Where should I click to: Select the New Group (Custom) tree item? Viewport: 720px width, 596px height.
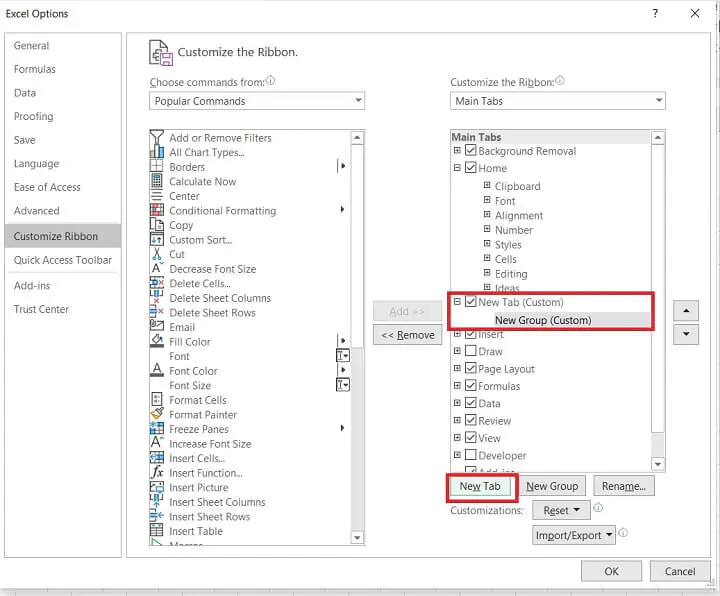click(x=543, y=320)
